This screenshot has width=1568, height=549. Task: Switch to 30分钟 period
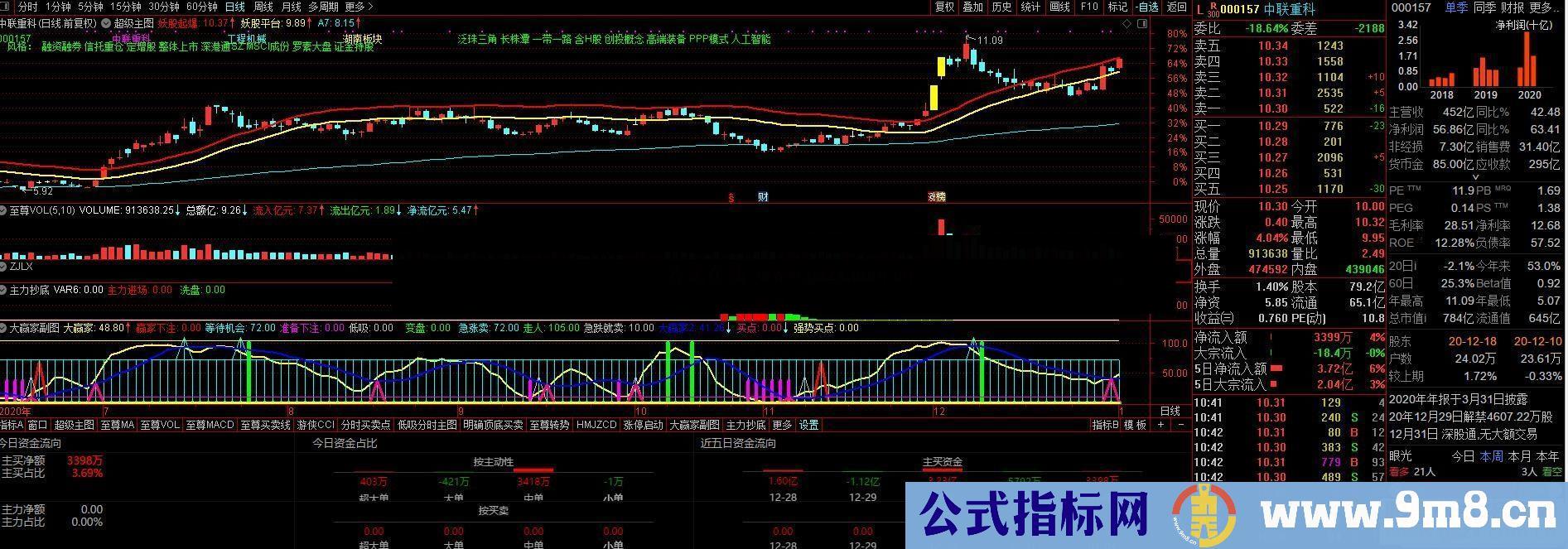tap(164, 7)
